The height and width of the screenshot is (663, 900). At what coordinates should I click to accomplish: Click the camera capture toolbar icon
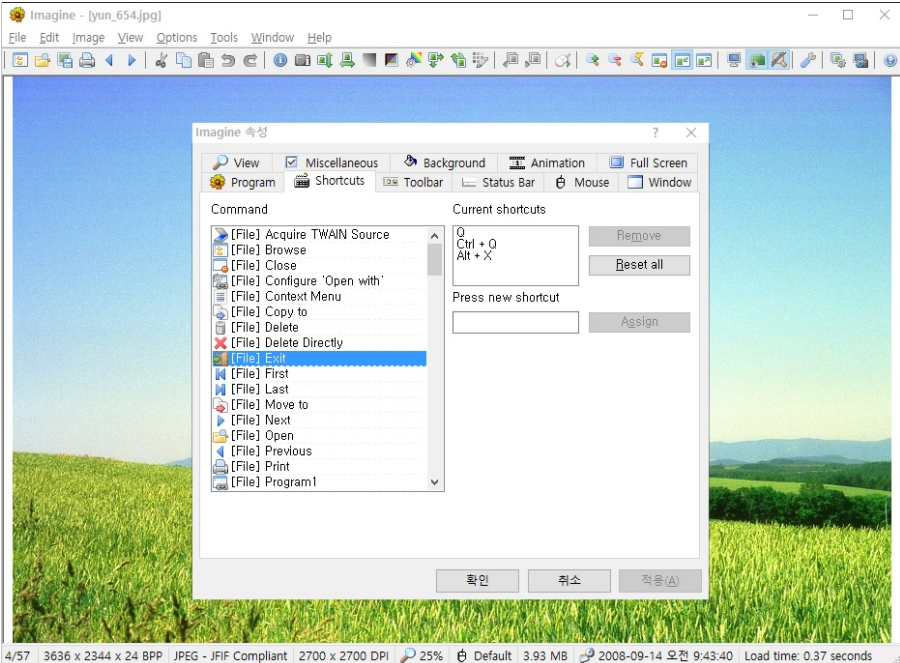302,60
